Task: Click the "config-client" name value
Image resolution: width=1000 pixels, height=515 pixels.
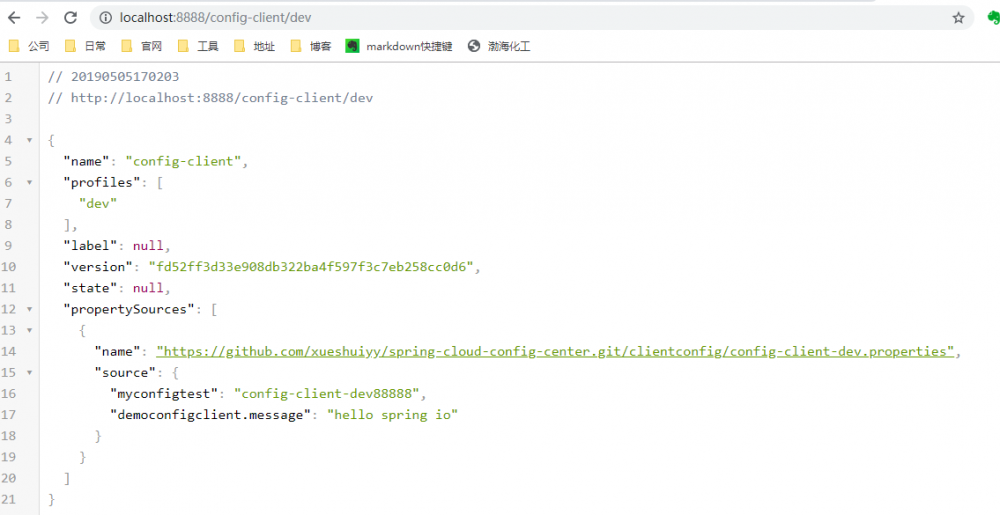Action: click(183, 161)
